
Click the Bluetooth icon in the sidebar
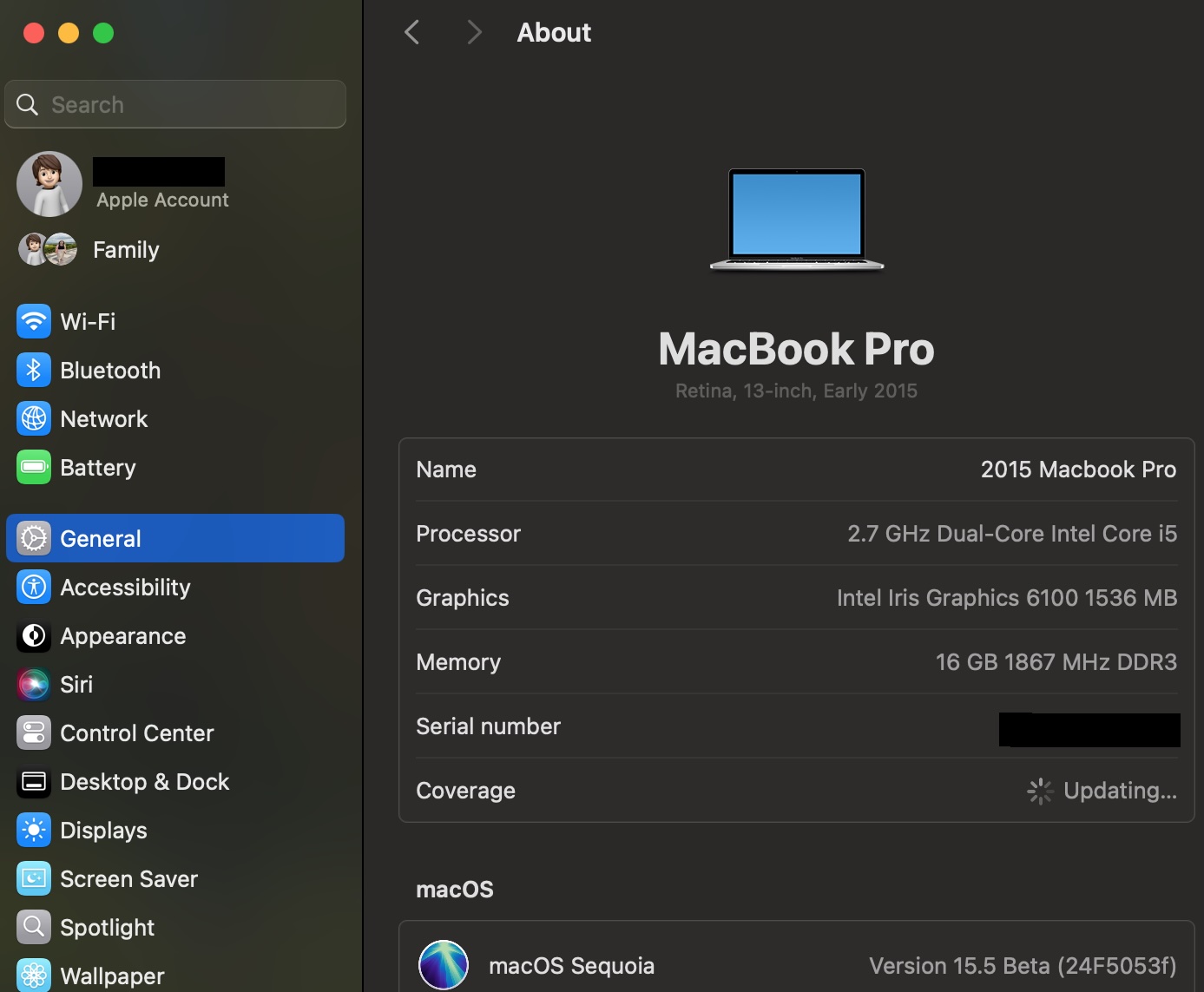34,370
